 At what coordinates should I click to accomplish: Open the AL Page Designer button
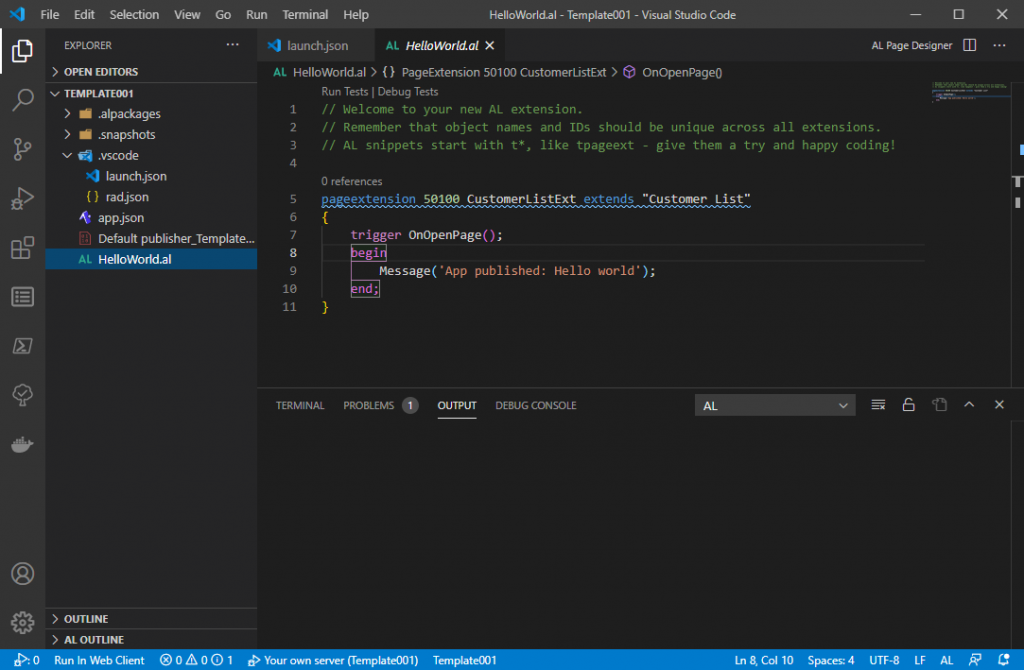(x=912, y=45)
